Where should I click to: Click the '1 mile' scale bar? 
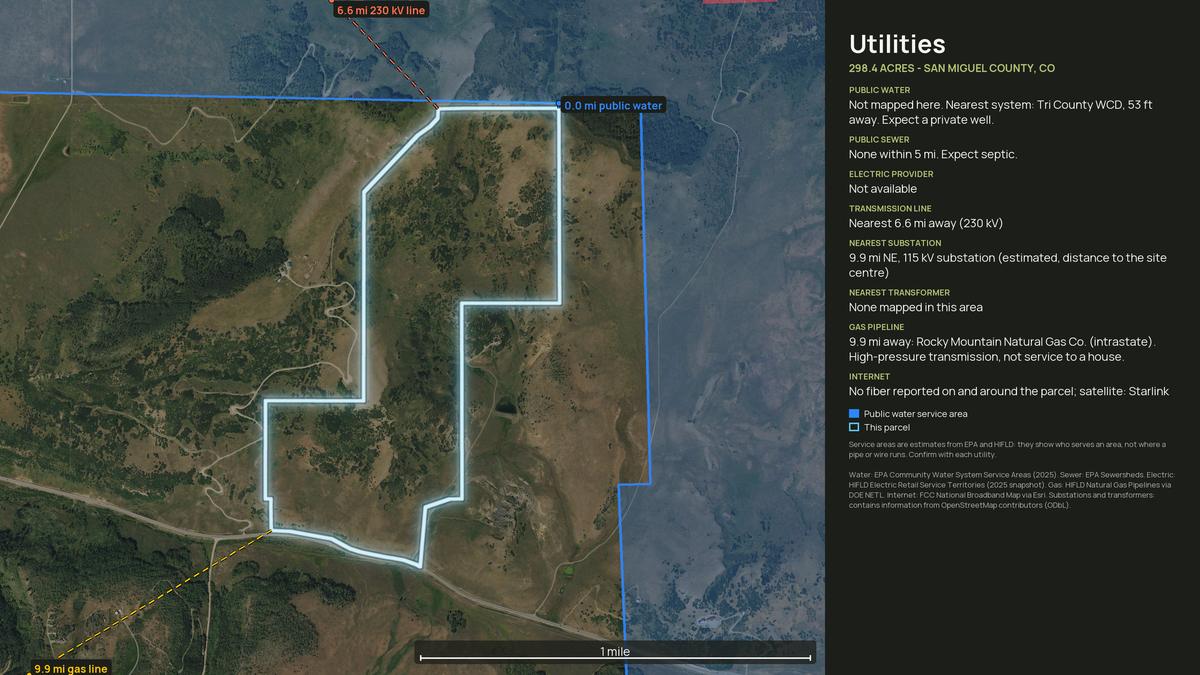coord(615,653)
